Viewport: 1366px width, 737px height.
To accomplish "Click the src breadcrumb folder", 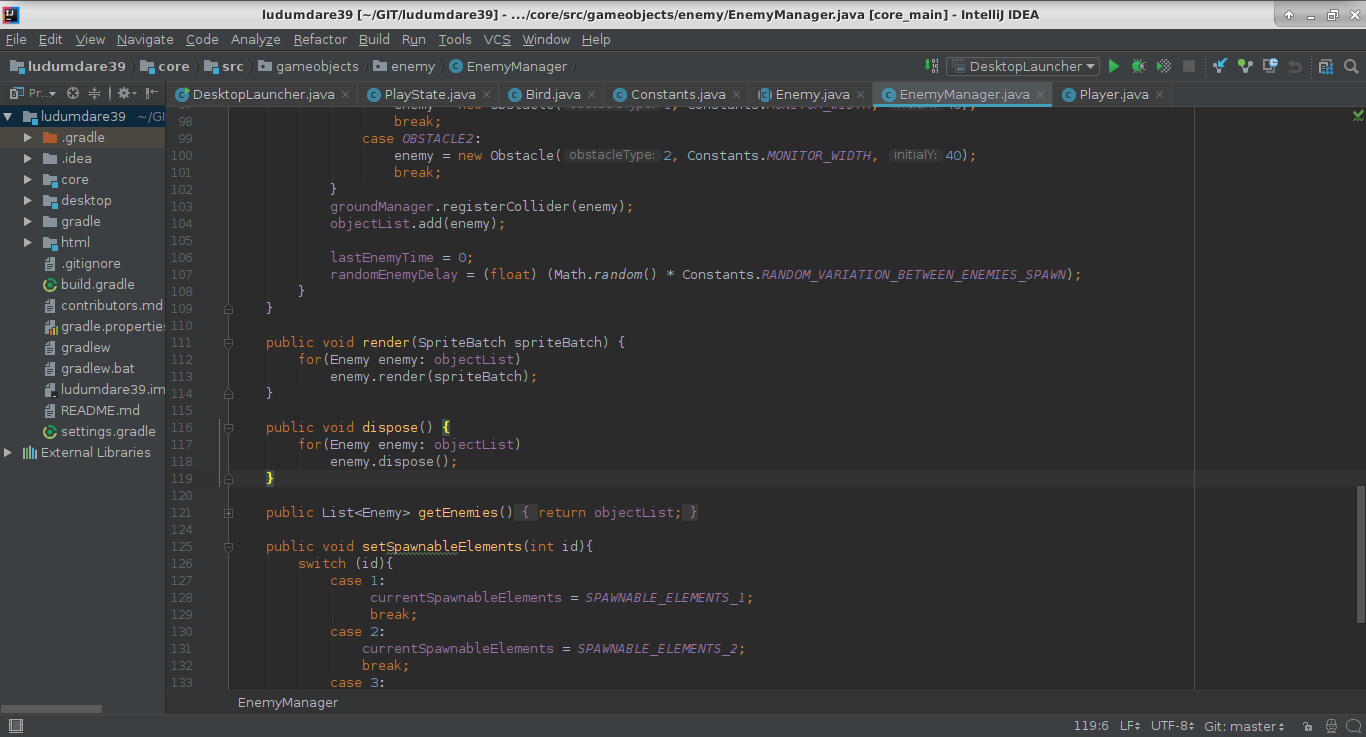I will pos(223,67).
